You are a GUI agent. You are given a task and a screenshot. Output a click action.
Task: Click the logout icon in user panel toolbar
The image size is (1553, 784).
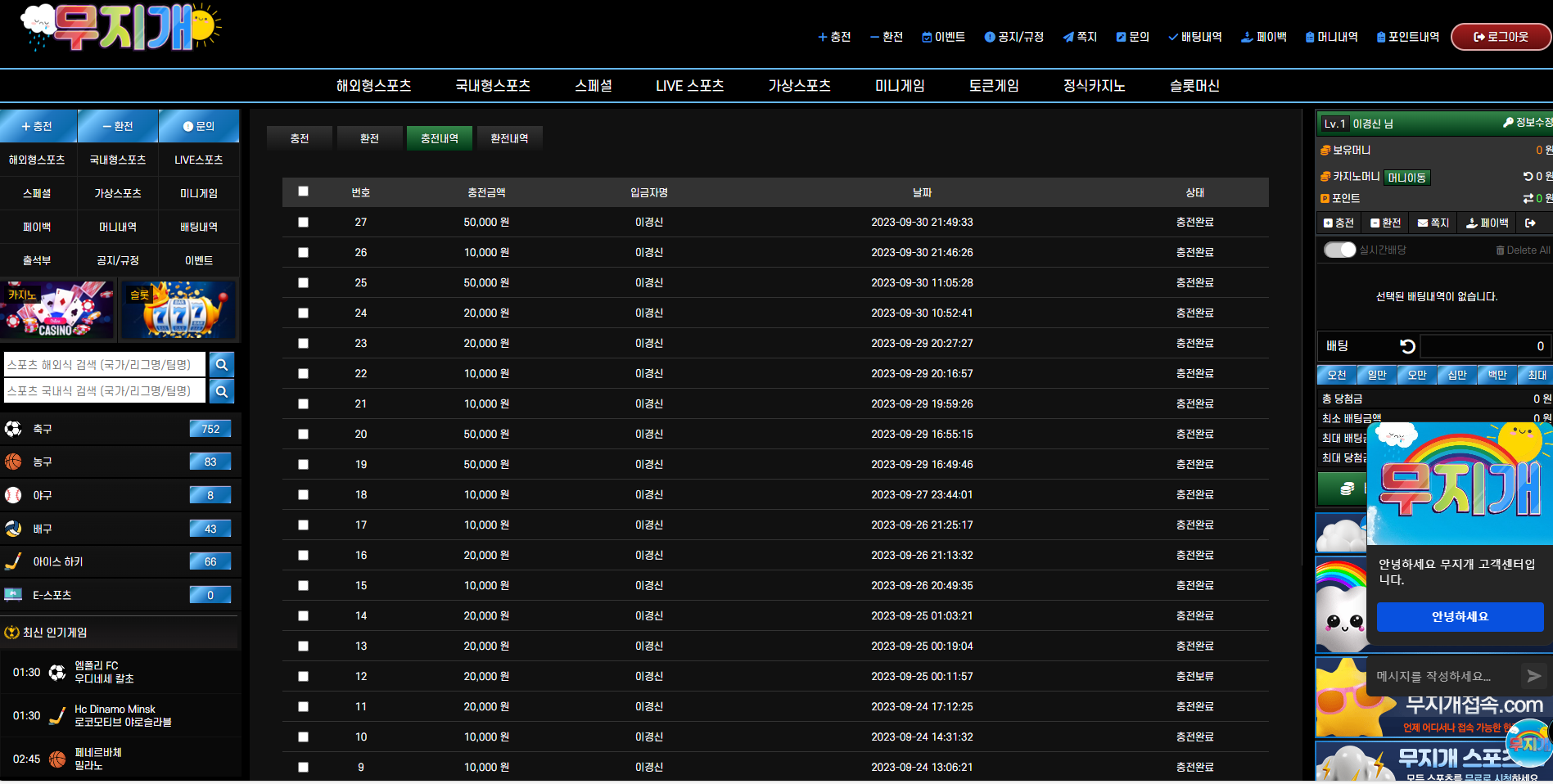[x=1529, y=223]
